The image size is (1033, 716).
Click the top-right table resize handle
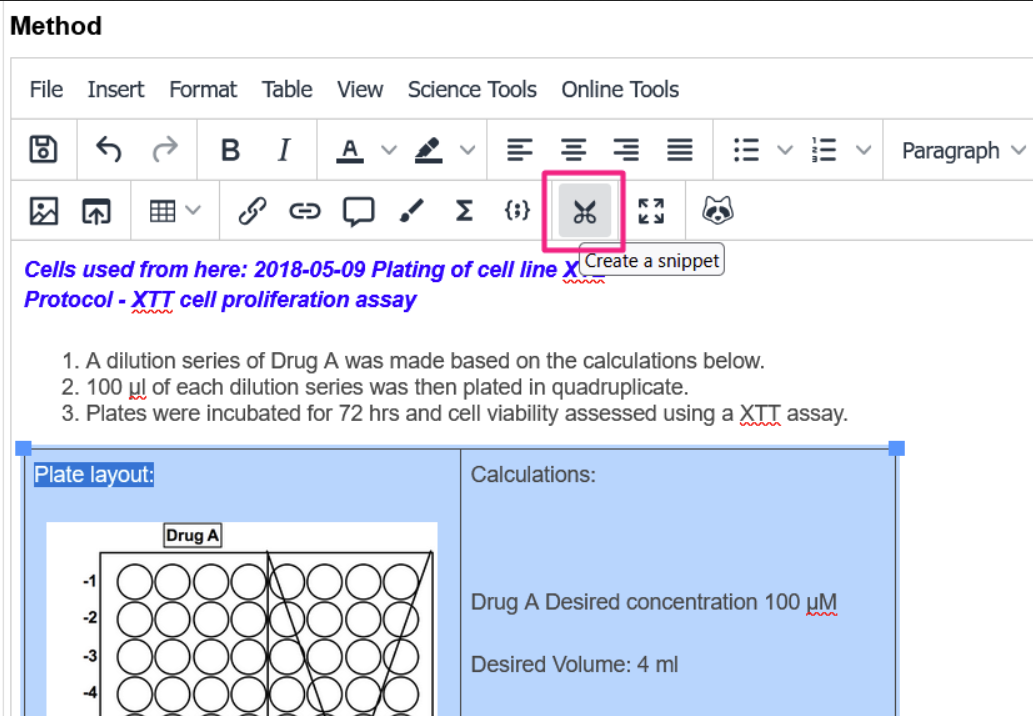tap(896, 449)
